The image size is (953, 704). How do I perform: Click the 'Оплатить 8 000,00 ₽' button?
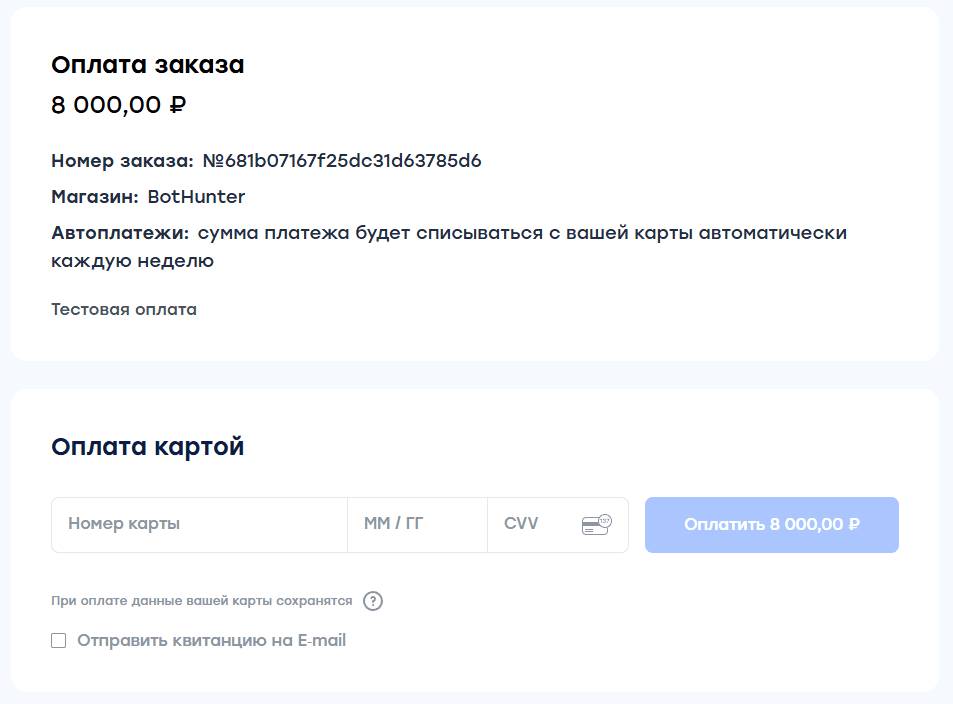point(771,524)
